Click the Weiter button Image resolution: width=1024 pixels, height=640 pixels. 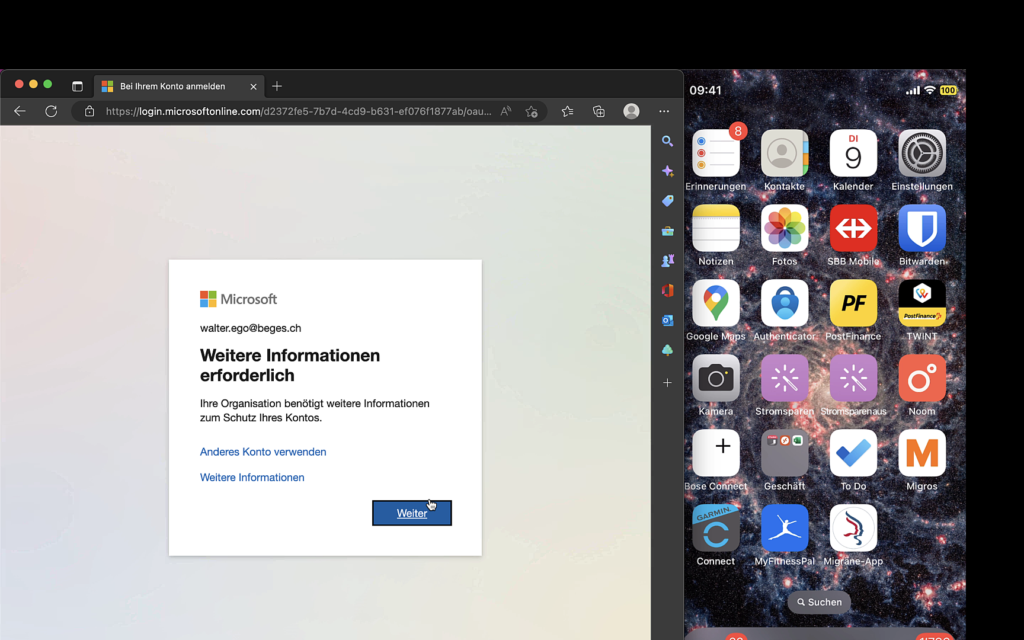point(412,513)
